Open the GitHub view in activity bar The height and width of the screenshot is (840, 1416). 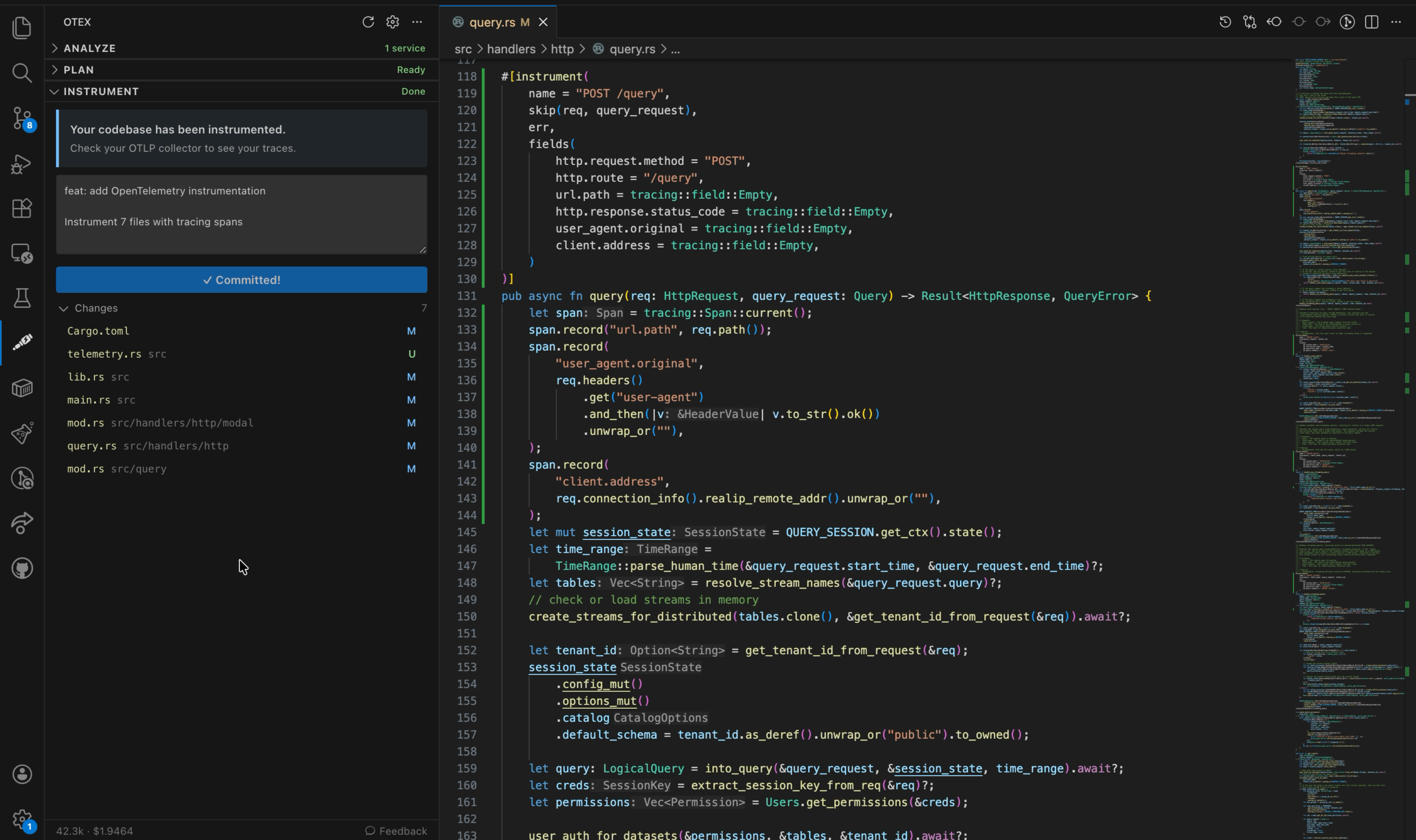(x=22, y=568)
